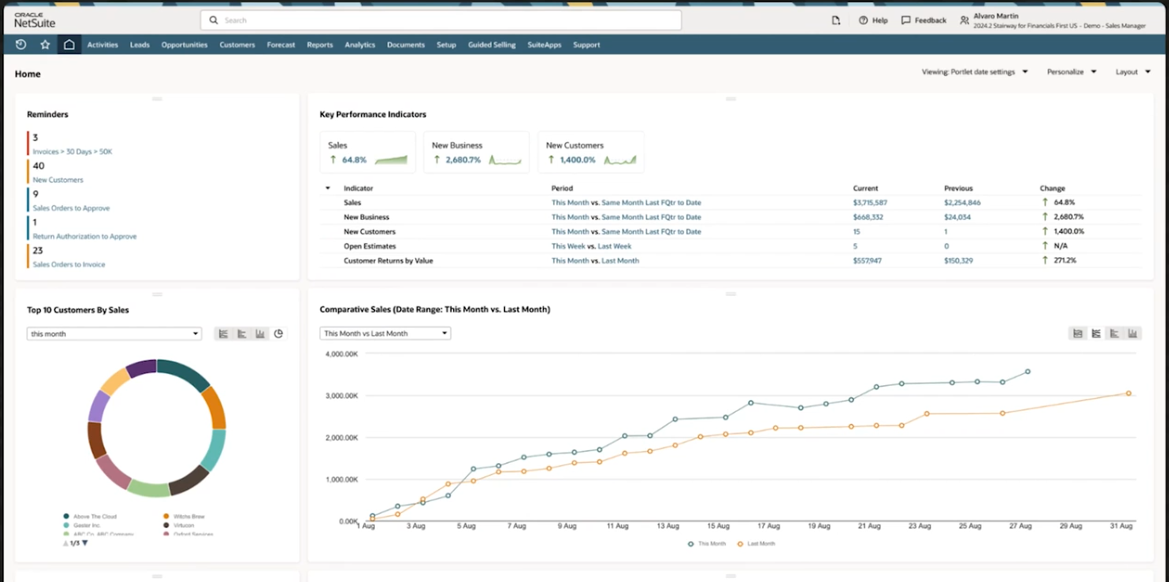Click the Shortcuts star icon
Viewport: 1169px width, 582px height.
tap(45, 45)
